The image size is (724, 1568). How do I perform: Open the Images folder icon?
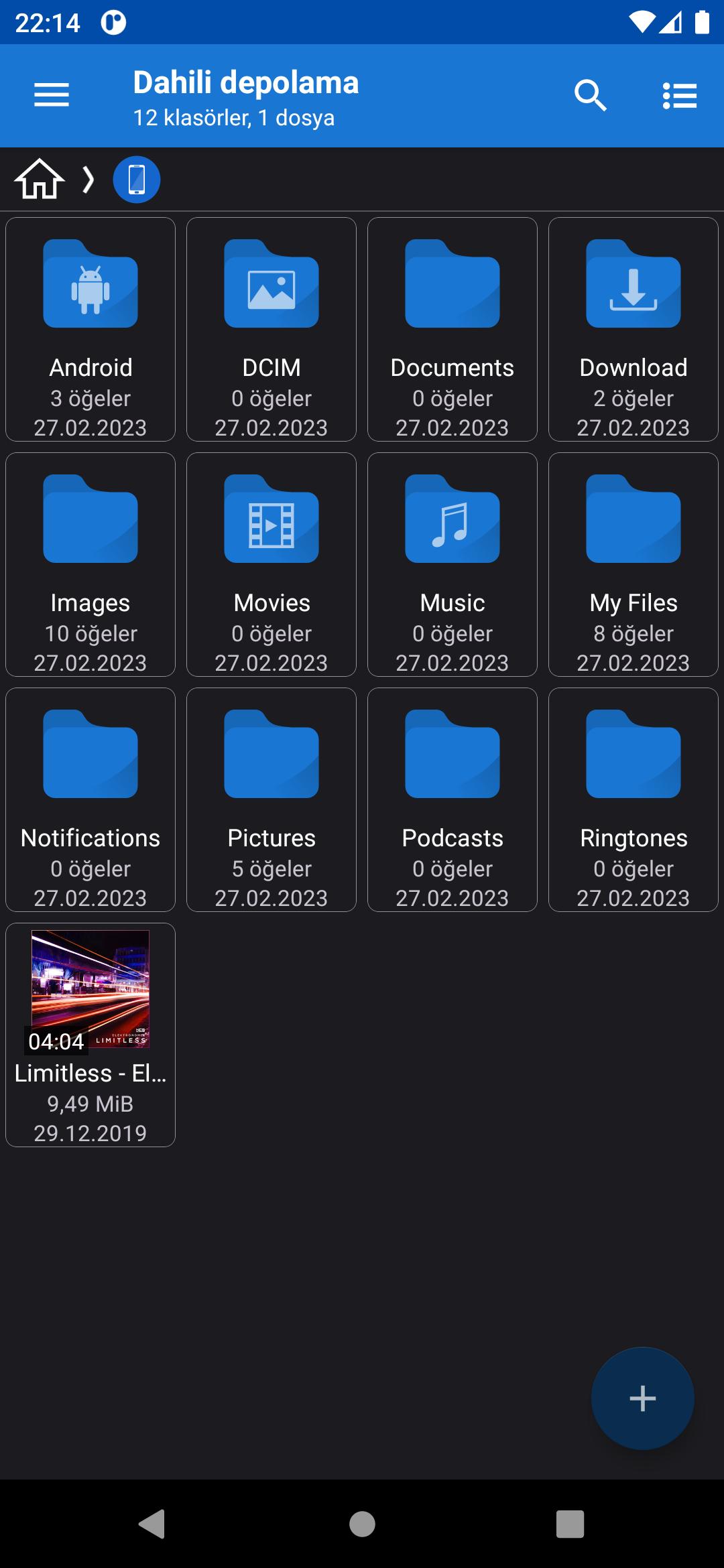pos(90,519)
